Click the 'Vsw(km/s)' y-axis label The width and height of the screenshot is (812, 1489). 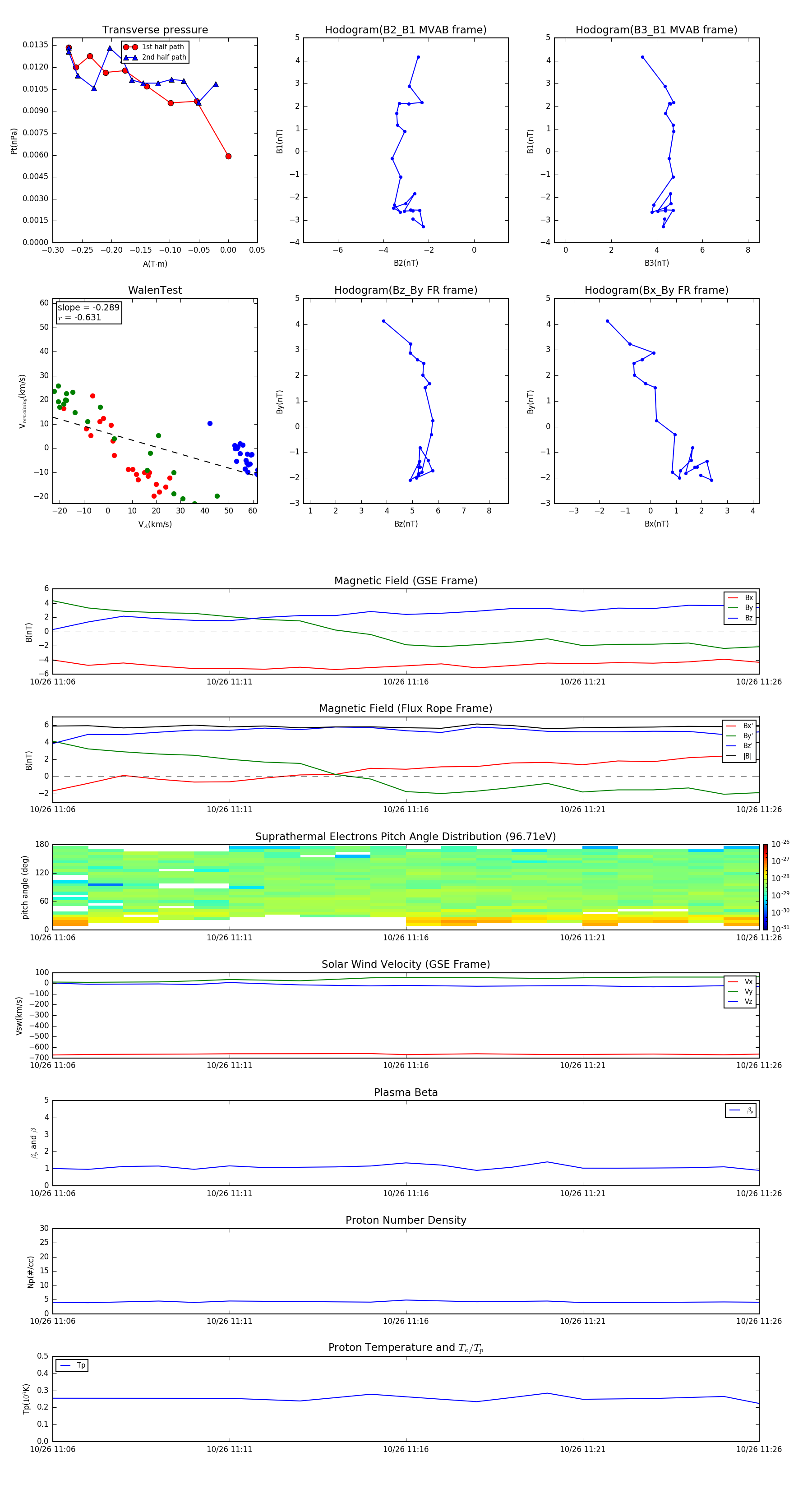(x=19, y=1015)
